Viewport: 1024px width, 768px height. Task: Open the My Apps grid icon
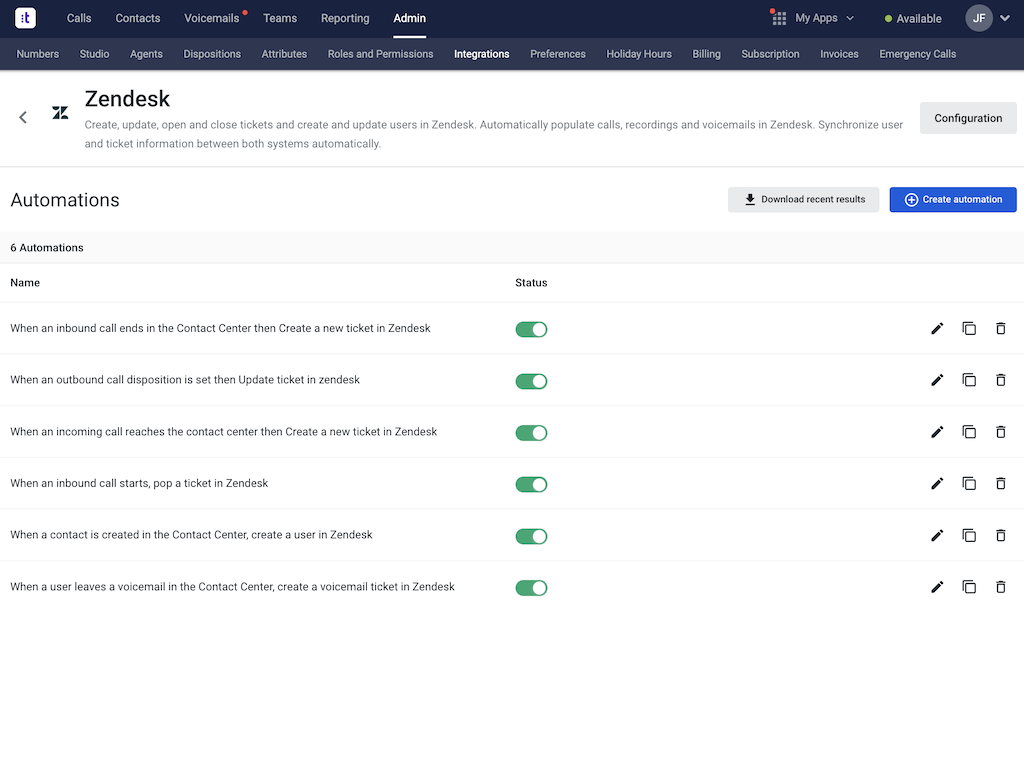779,18
